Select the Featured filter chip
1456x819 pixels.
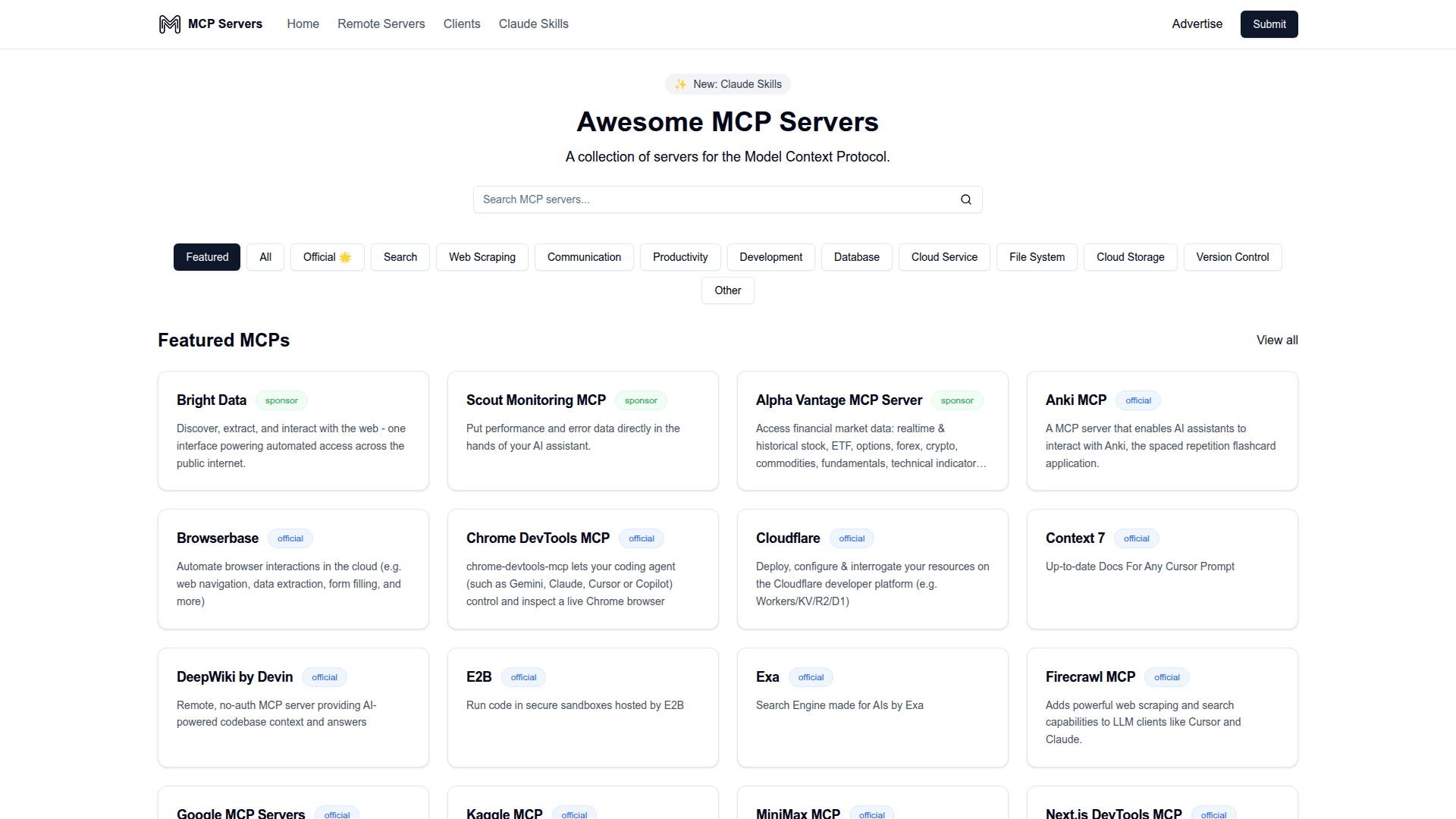coord(206,257)
